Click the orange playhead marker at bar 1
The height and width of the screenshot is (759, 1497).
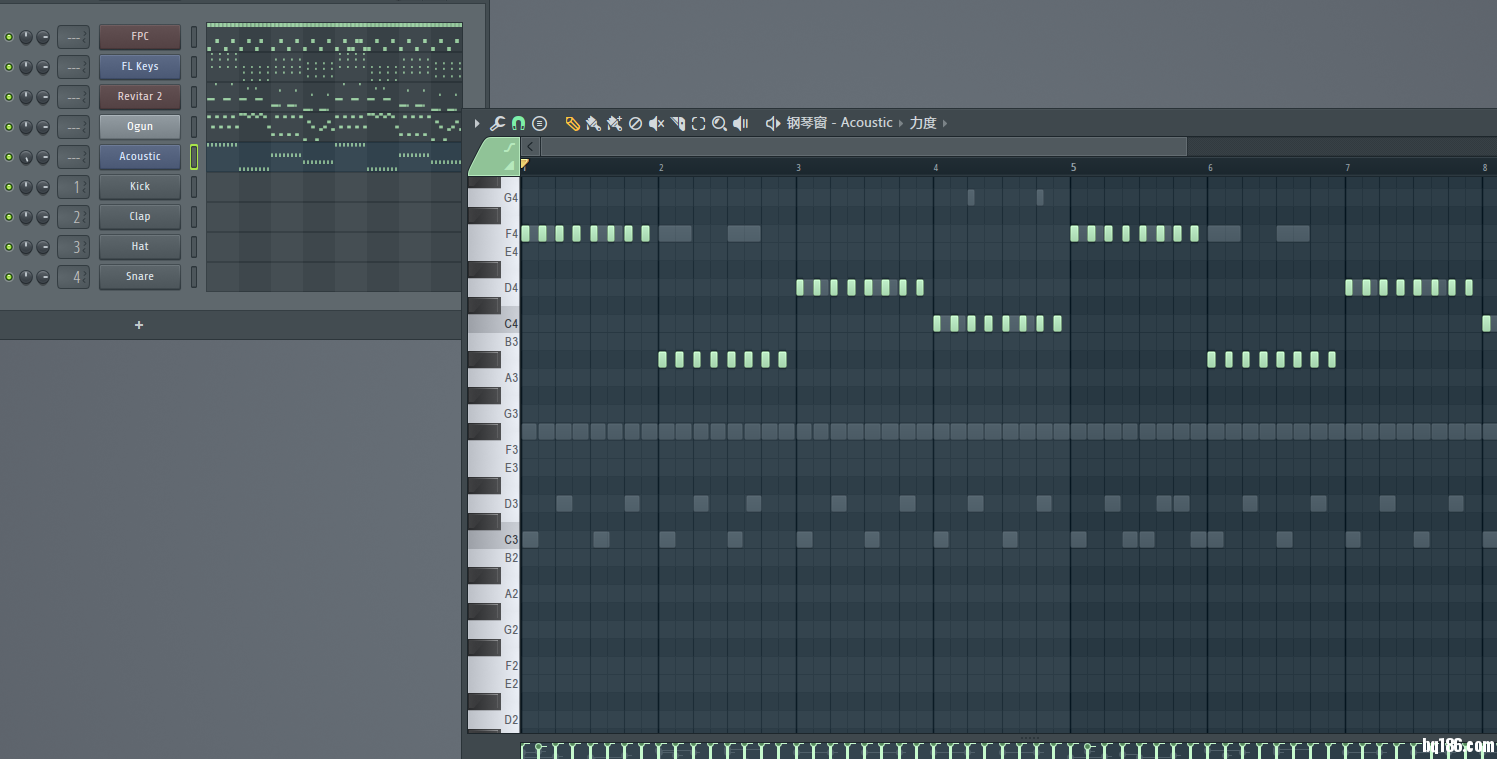pyautogui.click(x=525, y=164)
